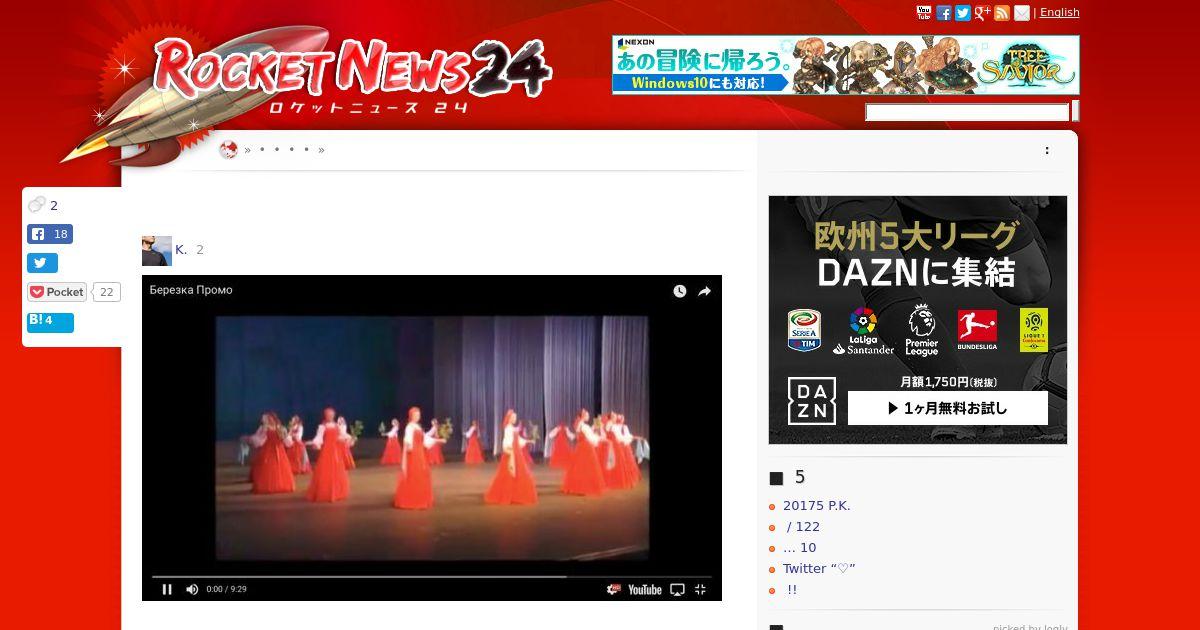Image resolution: width=1200 pixels, height=630 pixels.
Task: Open ranking link '... 10'
Action: (800, 548)
